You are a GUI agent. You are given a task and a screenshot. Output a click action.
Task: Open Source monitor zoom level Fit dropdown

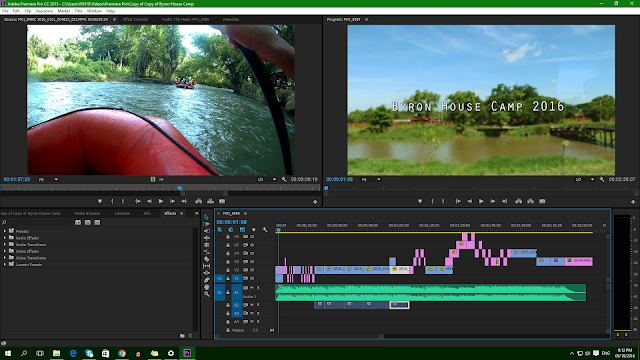[x=48, y=179]
